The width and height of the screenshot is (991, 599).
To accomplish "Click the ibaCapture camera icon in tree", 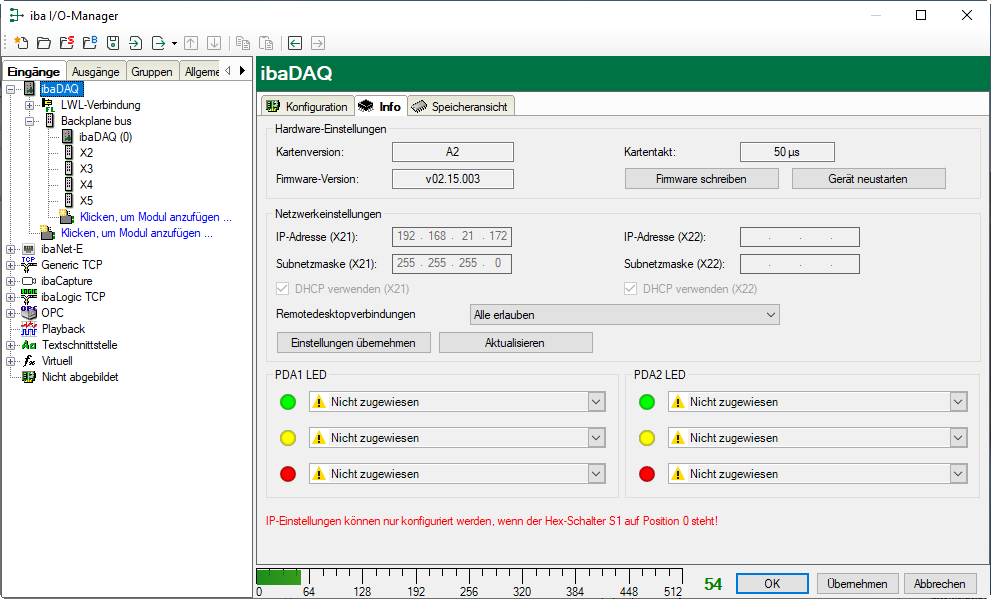I will (29, 281).
